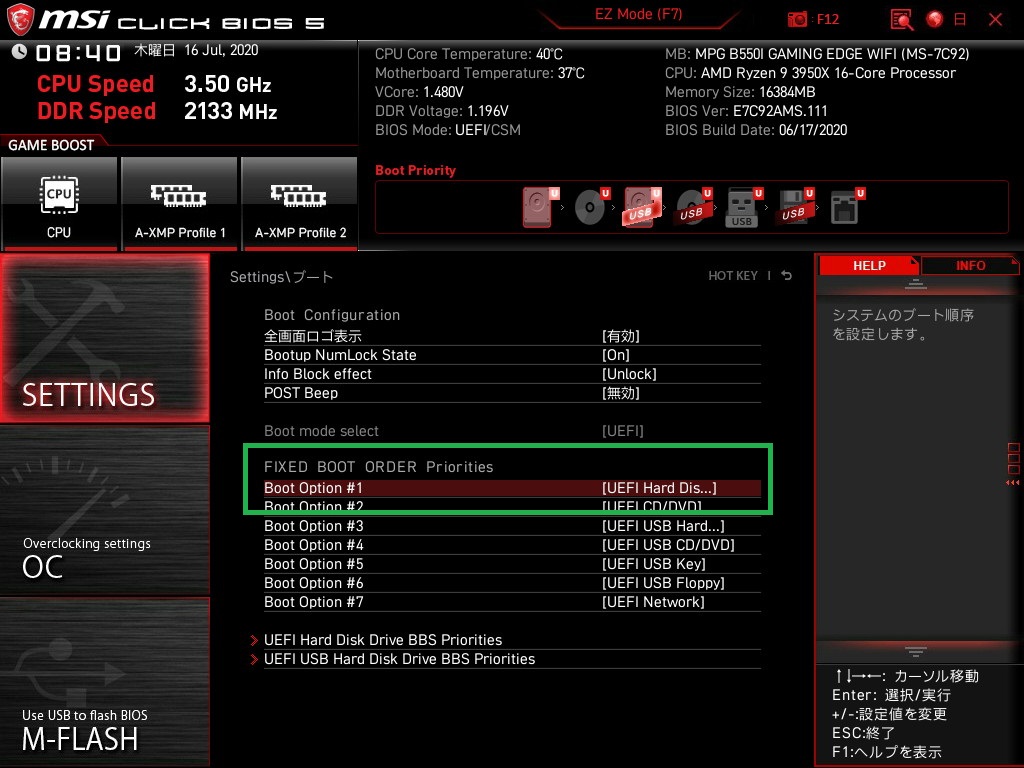Switch to the HELP tab
This screenshot has height=768, width=1024.
pos(869,266)
